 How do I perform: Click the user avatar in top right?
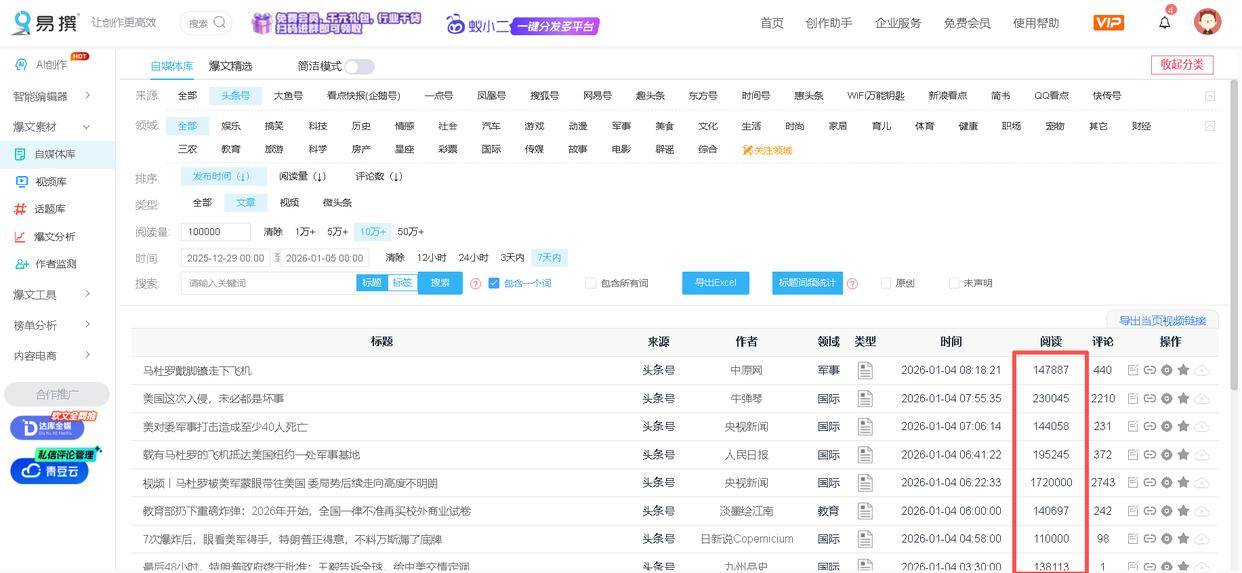pos(1208,22)
